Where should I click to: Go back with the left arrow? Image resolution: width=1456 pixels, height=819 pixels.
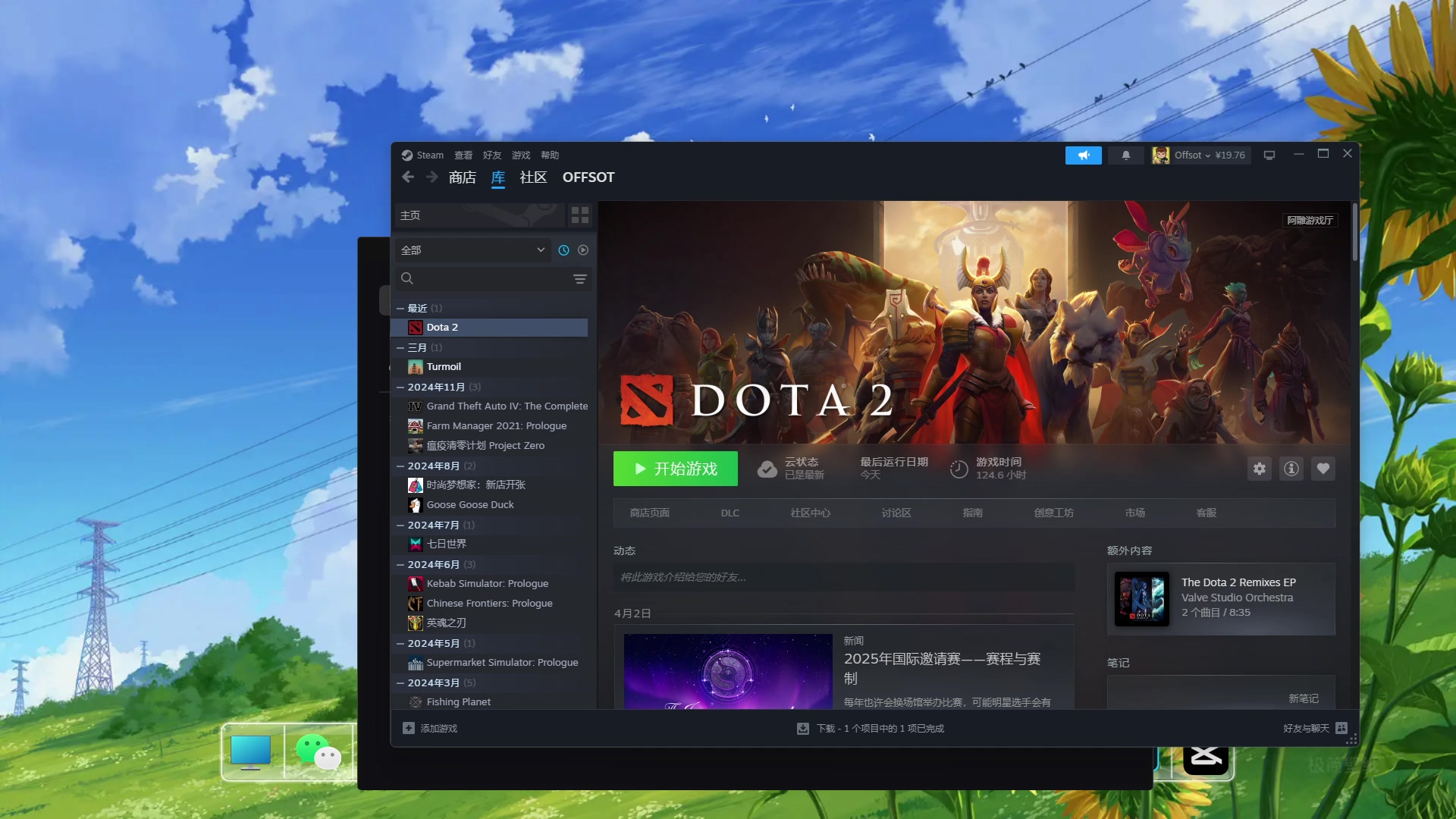[408, 177]
